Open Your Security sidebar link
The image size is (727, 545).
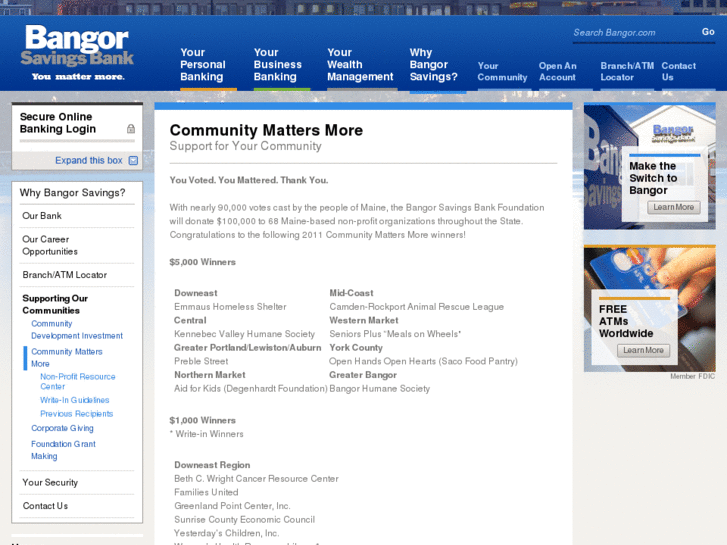point(50,482)
